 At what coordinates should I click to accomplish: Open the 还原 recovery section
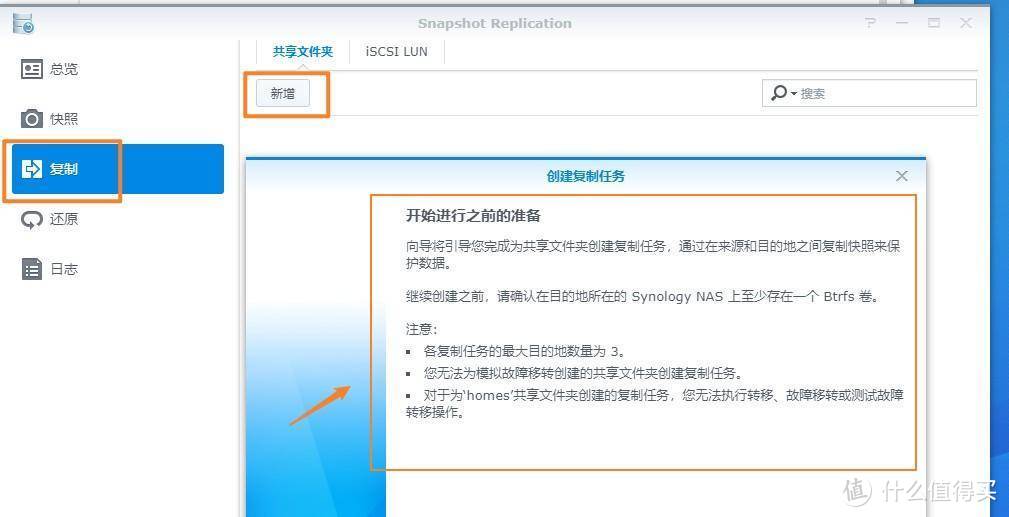pyautogui.click(x=117, y=219)
